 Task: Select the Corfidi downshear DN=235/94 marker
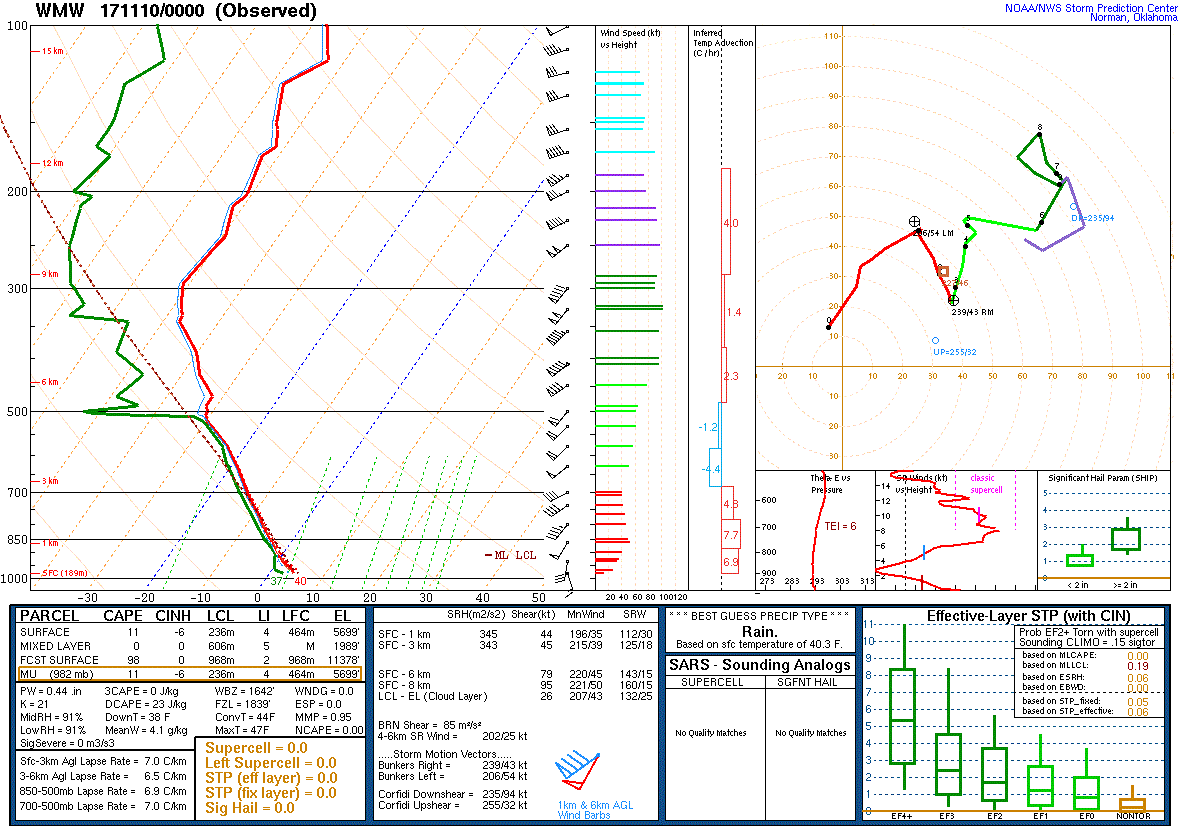click(1073, 207)
